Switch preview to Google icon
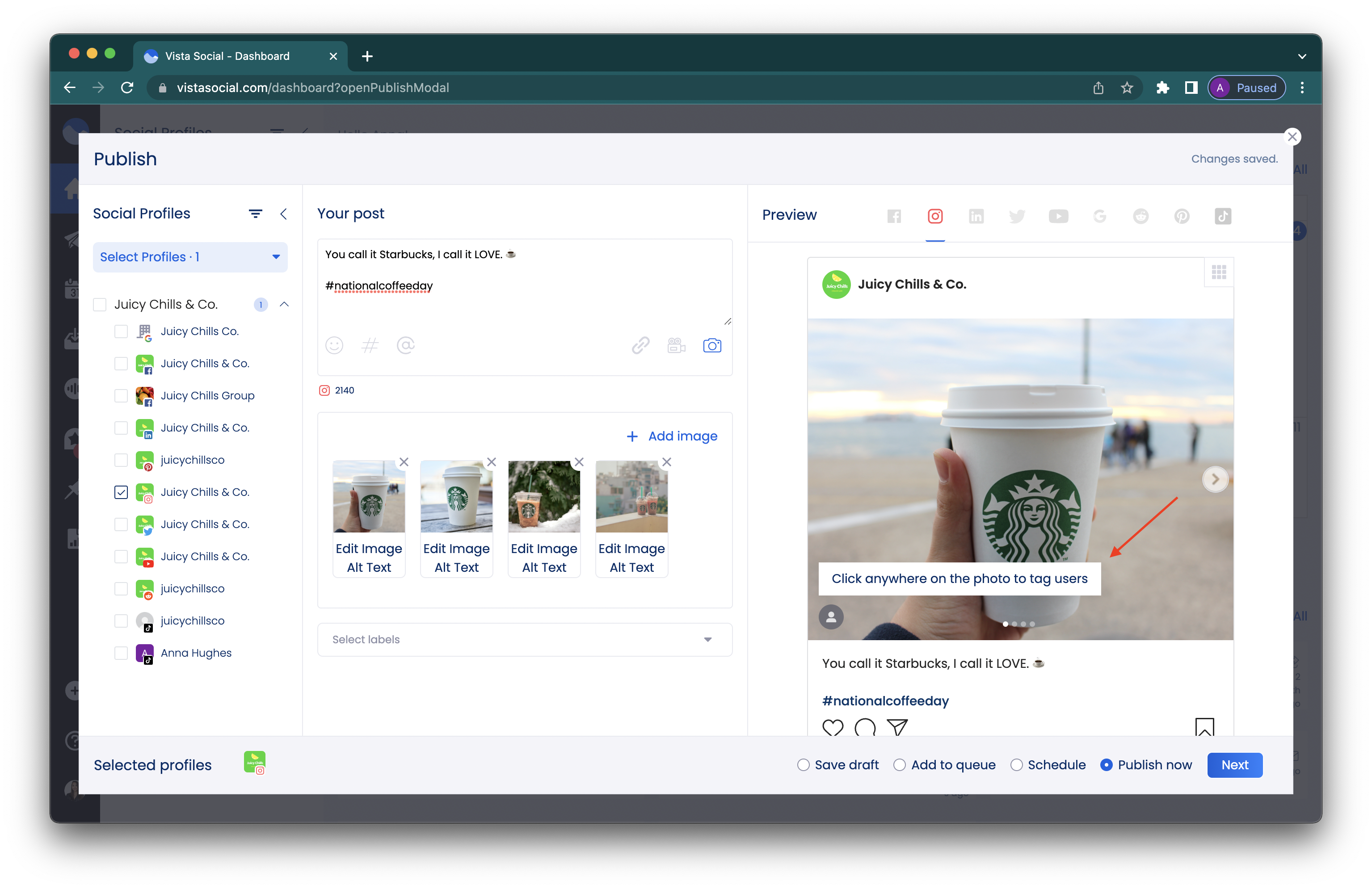Viewport: 1372px width, 889px height. pyautogui.click(x=1099, y=216)
